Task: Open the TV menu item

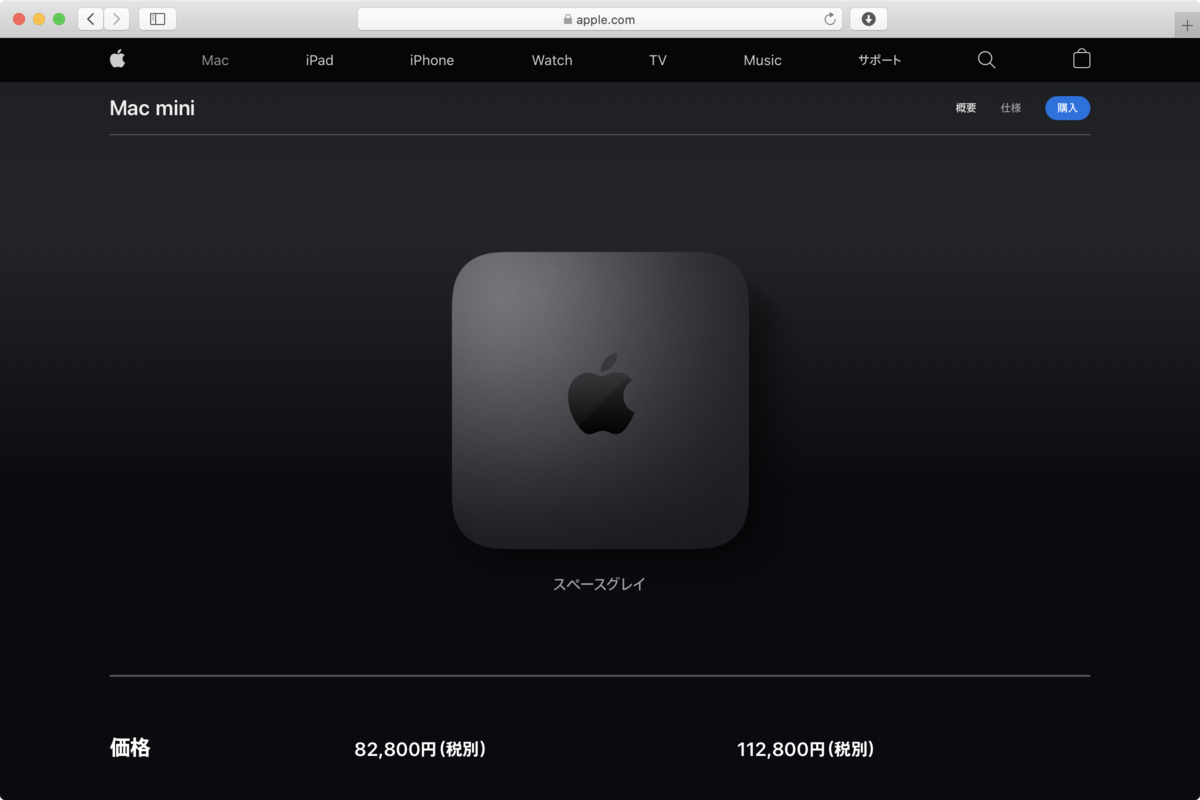Action: 658,60
